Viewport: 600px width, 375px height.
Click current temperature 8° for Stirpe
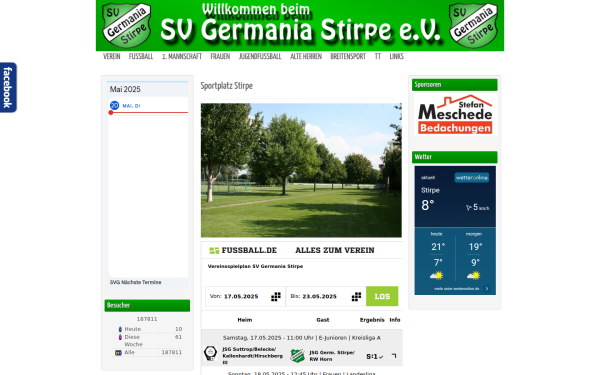tap(428, 205)
